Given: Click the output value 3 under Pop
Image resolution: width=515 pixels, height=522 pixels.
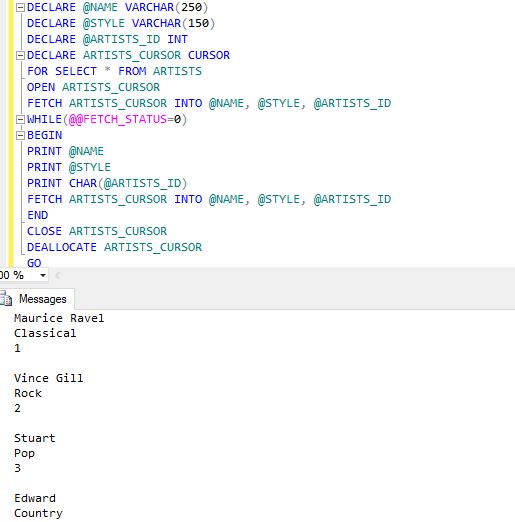Looking at the screenshot, I should [17, 468].
